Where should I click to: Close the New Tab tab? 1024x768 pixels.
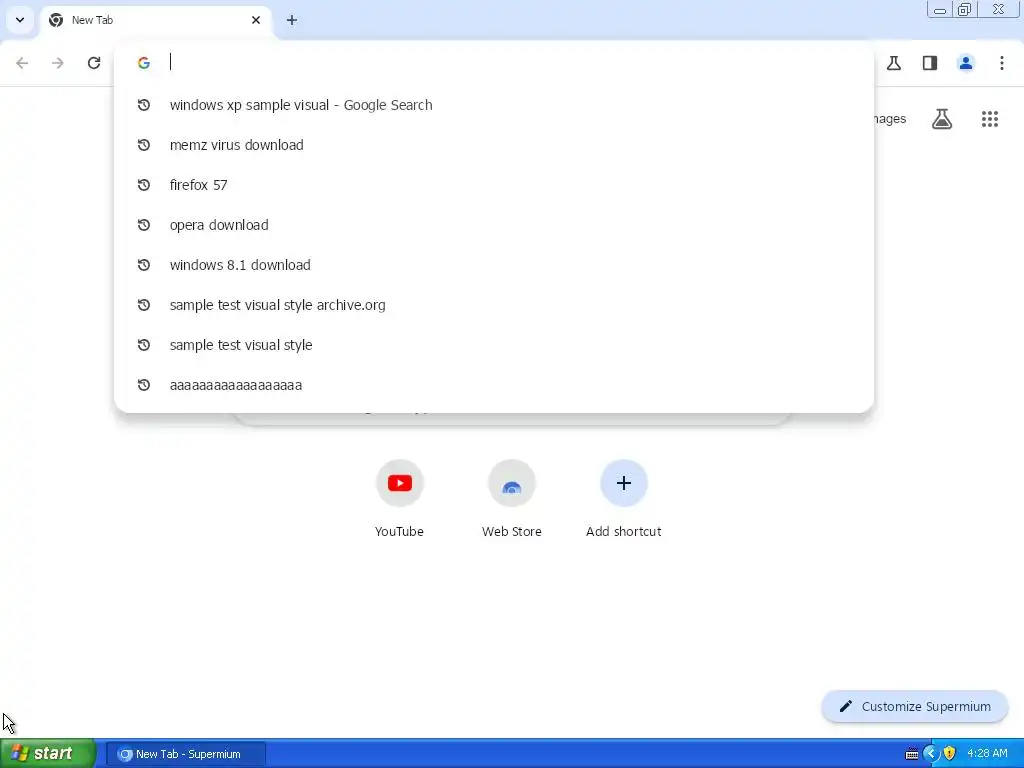pos(256,20)
